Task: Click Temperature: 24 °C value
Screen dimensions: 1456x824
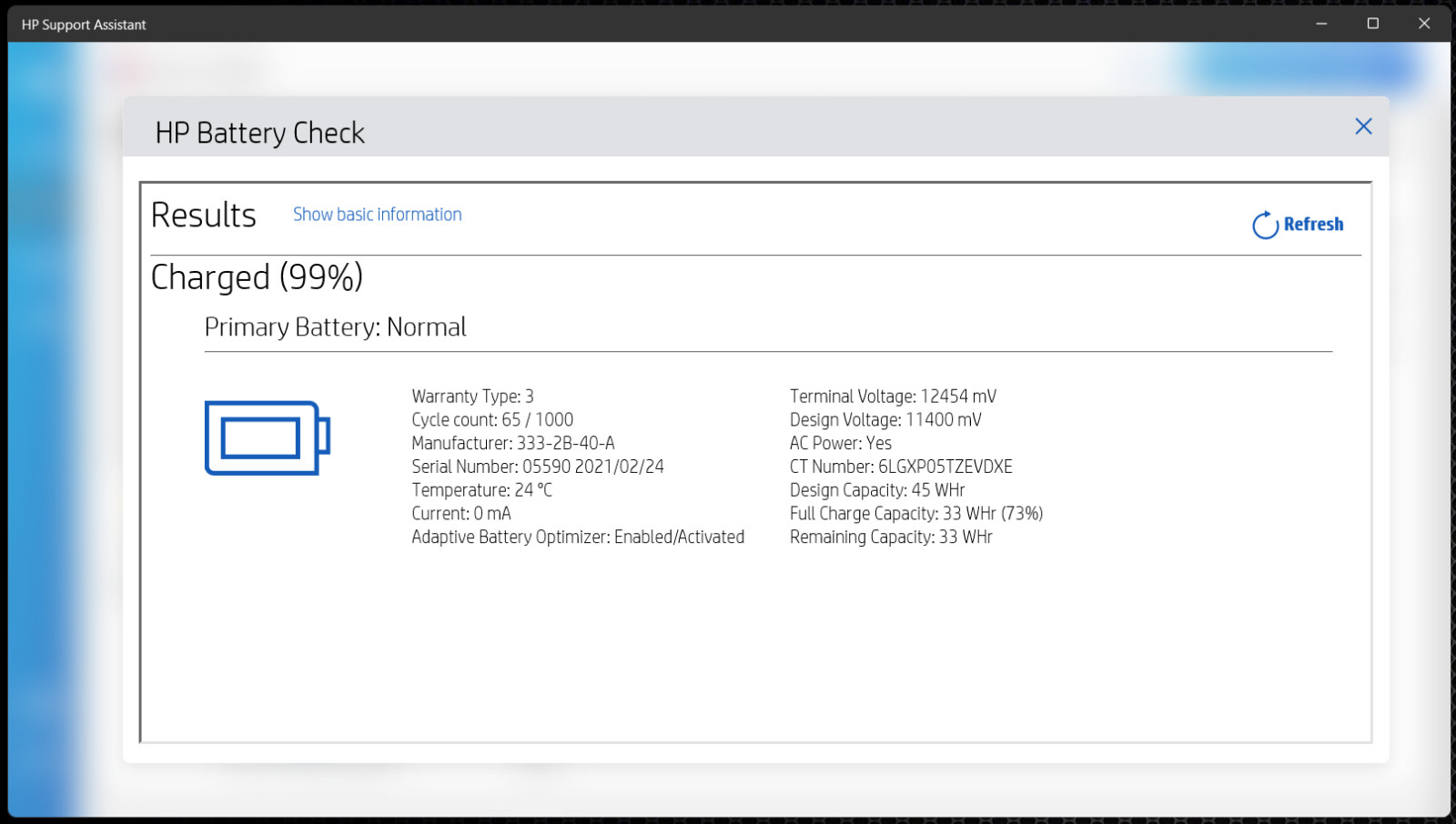Action: pyautogui.click(x=481, y=490)
